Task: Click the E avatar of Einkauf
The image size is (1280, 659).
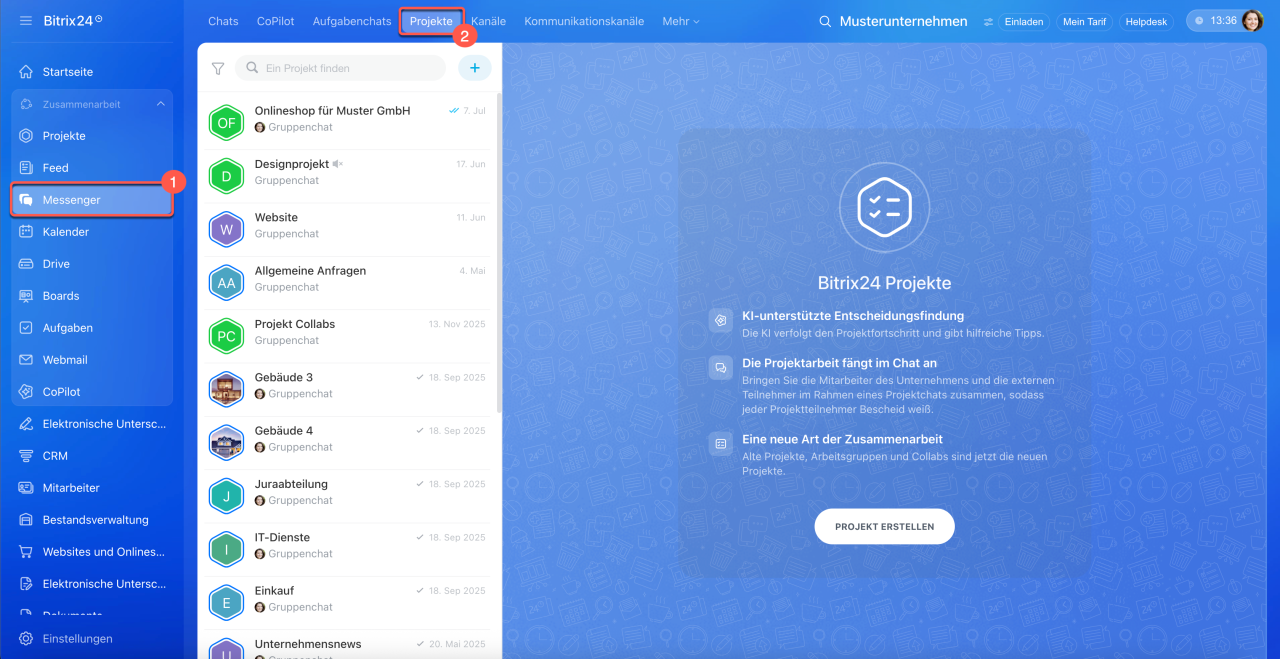Action: (x=226, y=602)
